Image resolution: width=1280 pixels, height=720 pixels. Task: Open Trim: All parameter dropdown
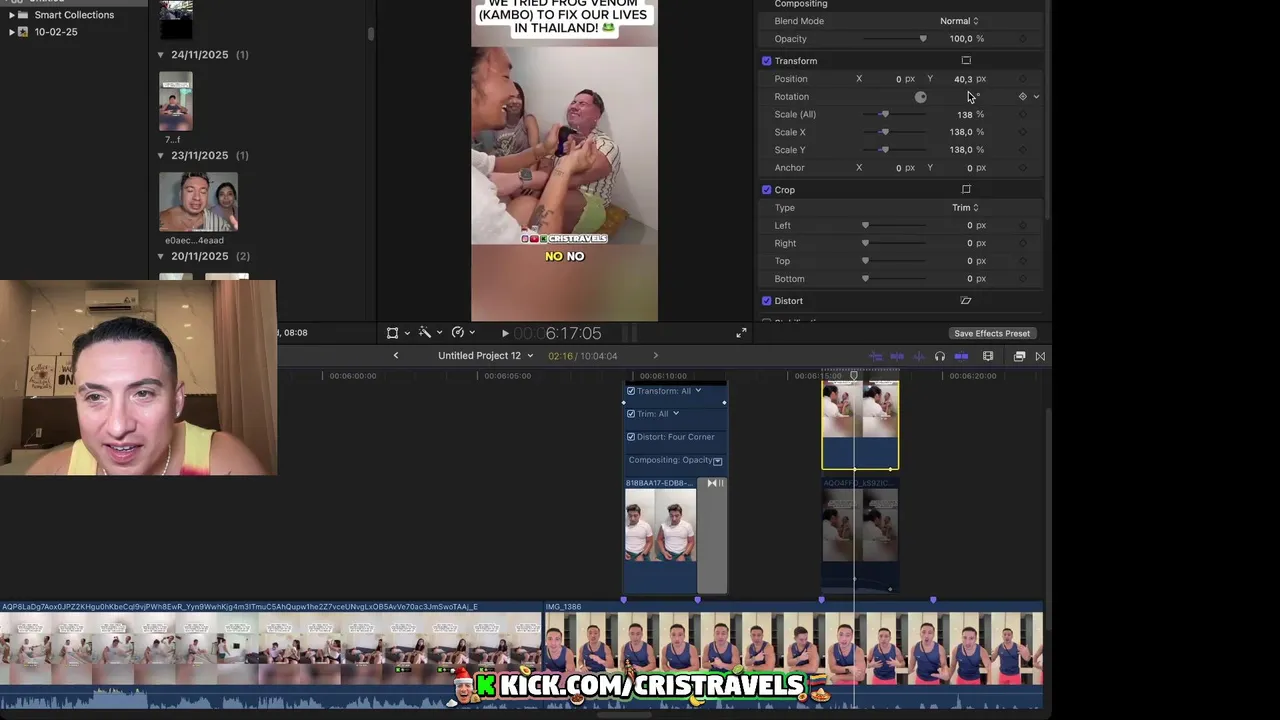coord(676,414)
